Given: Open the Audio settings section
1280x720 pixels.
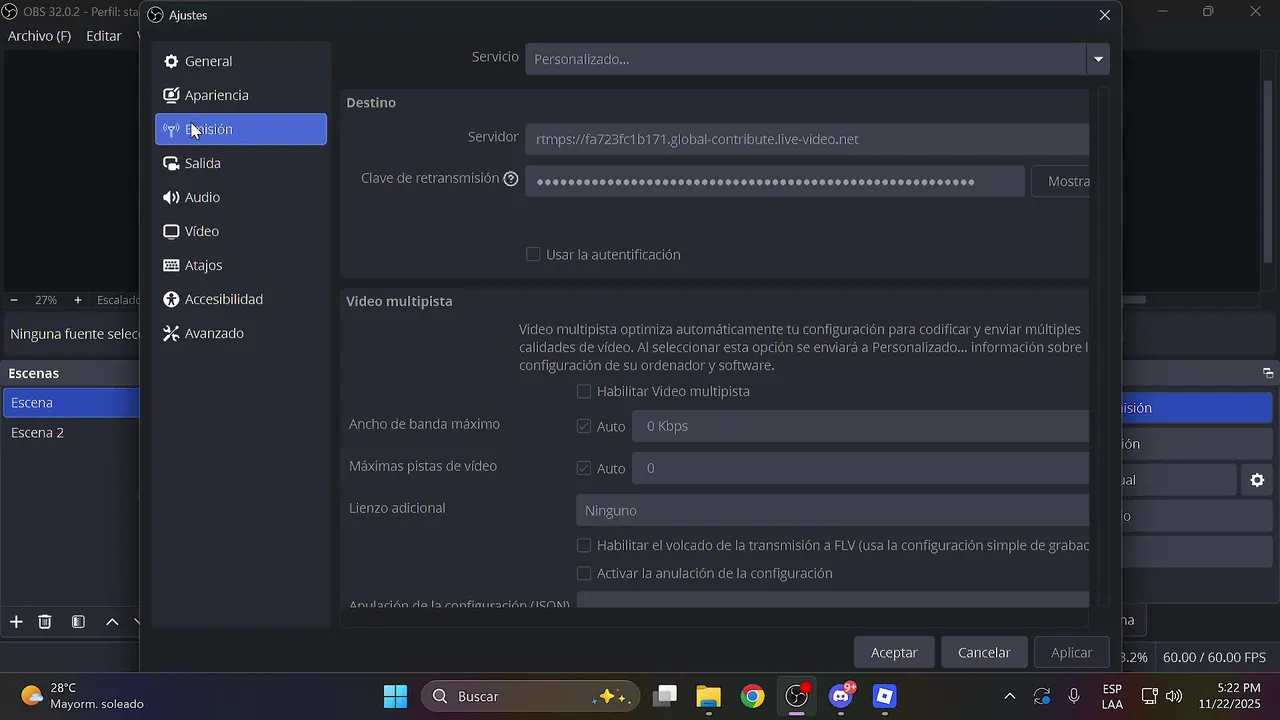Looking at the screenshot, I should 241,197.
